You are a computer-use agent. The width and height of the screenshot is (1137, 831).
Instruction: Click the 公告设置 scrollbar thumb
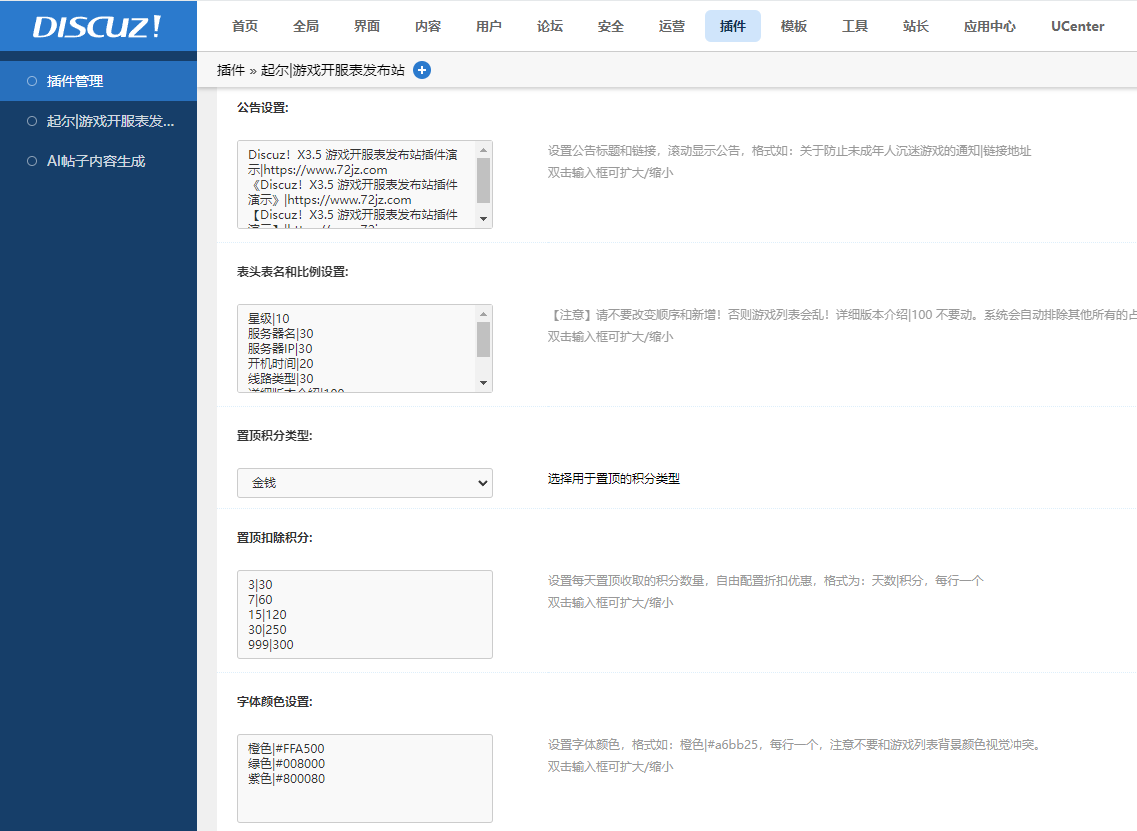[x=484, y=181]
